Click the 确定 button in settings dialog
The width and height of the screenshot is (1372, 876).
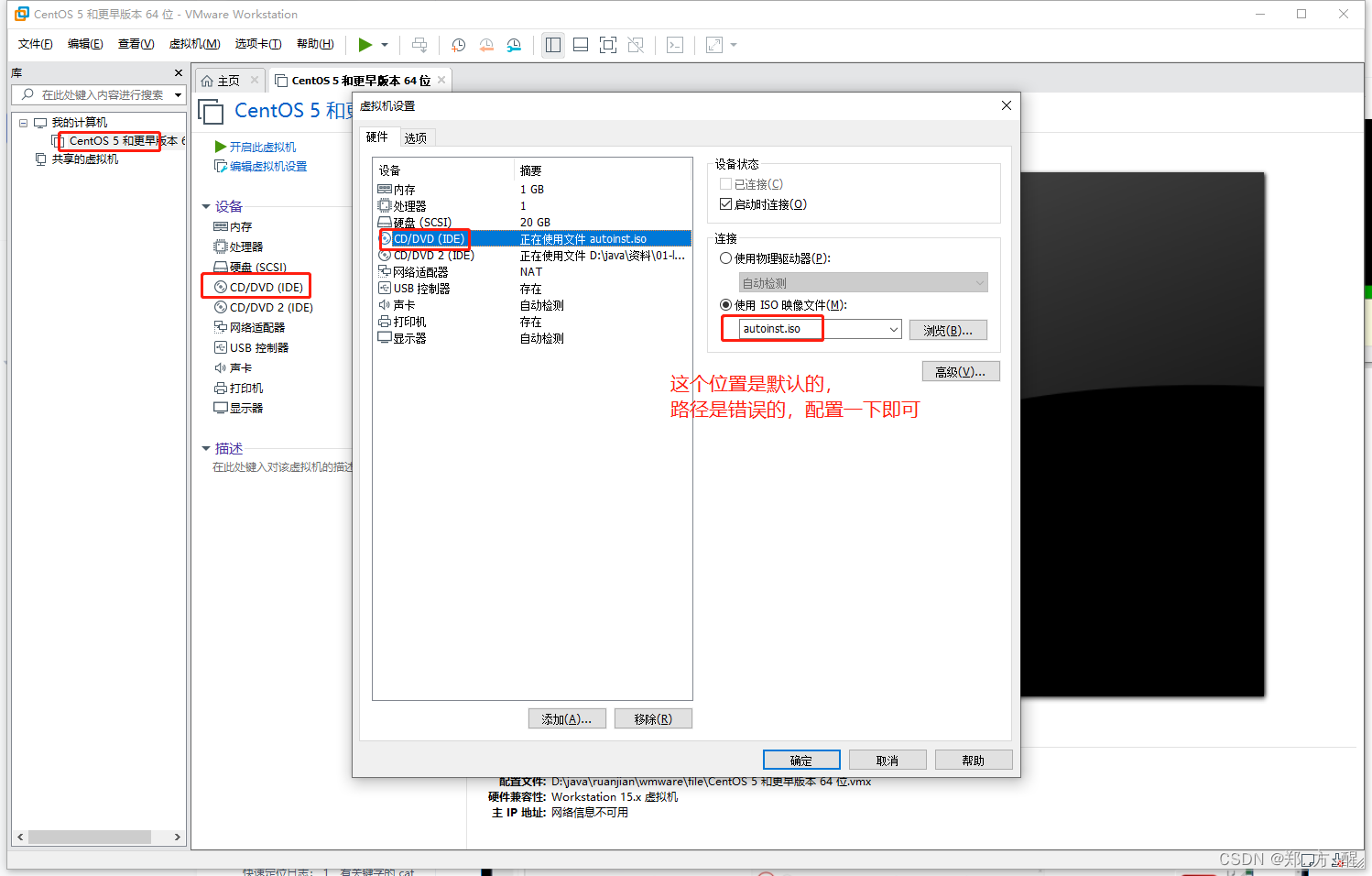(x=801, y=761)
